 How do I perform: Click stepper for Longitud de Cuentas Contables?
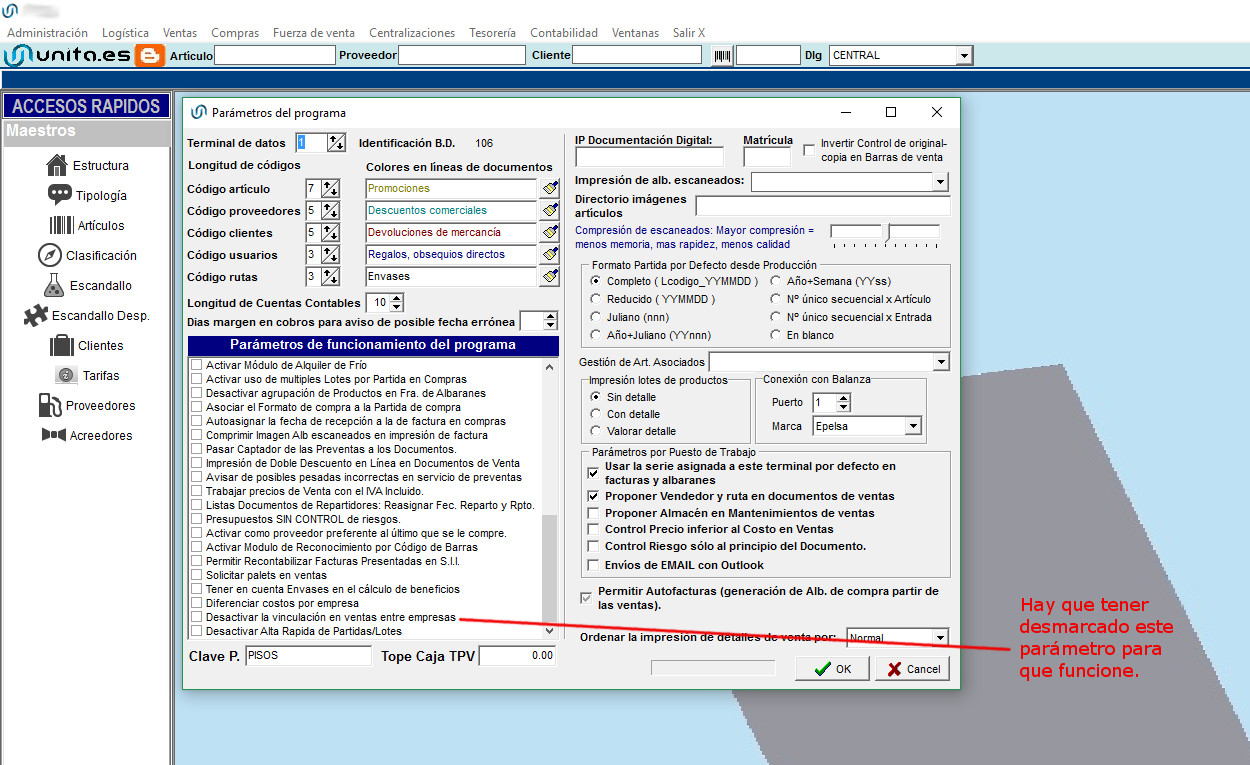397,302
